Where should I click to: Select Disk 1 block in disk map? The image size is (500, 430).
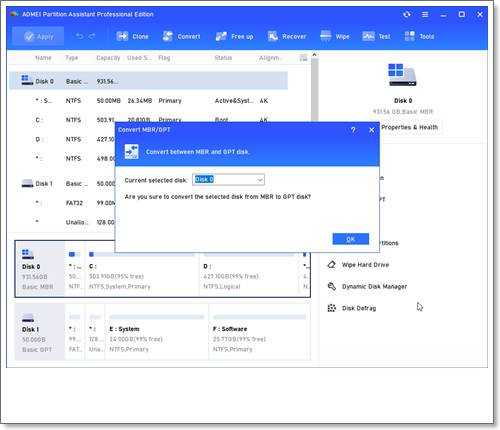[x=40, y=332]
